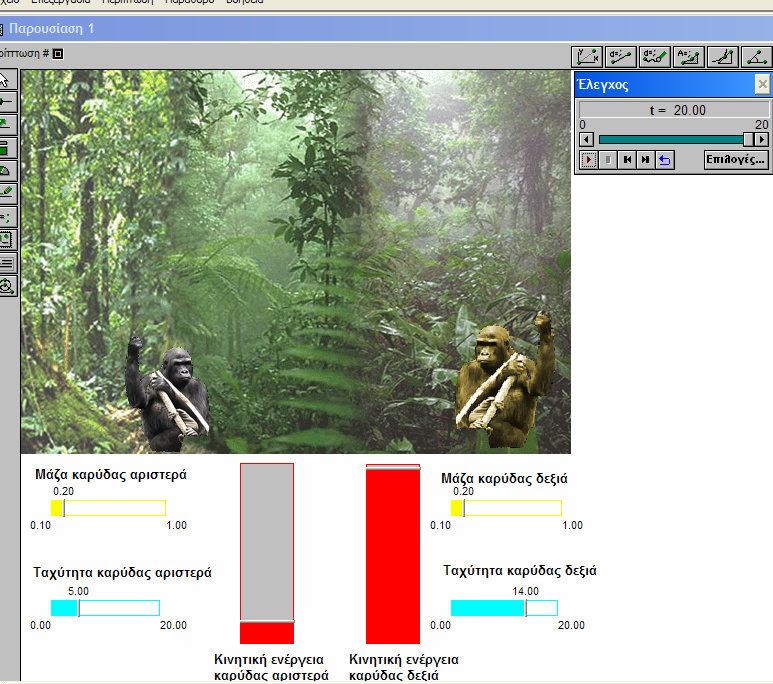
Task: Select the A= area measurement tool
Action: click(x=689, y=57)
